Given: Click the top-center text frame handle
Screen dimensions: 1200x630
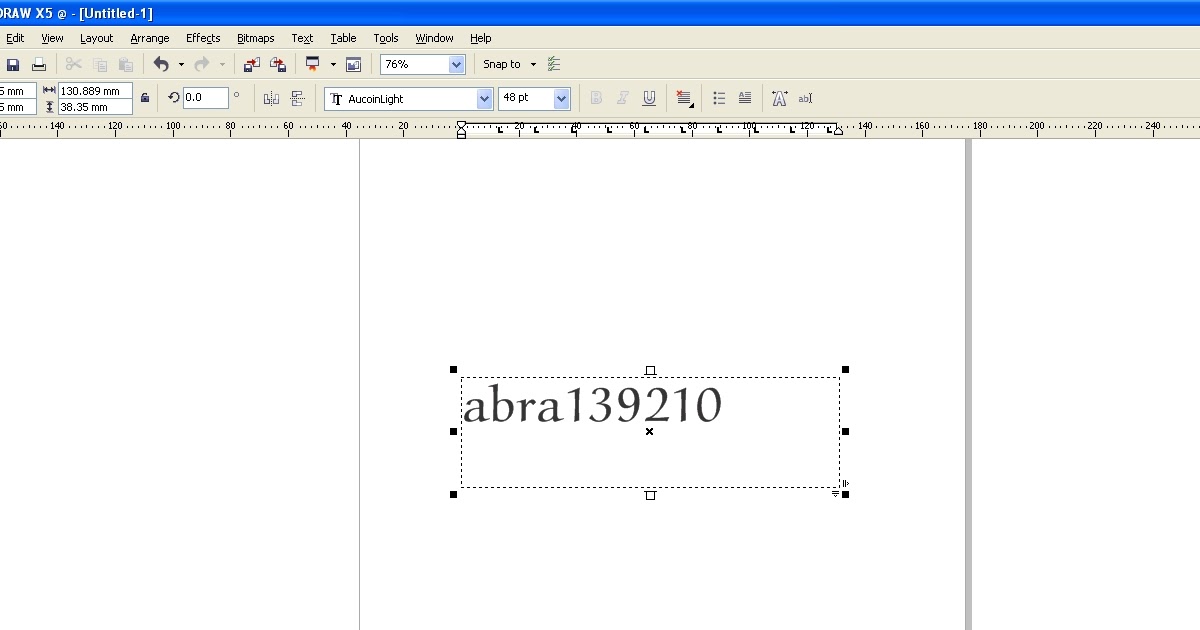Looking at the screenshot, I should pos(650,371).
